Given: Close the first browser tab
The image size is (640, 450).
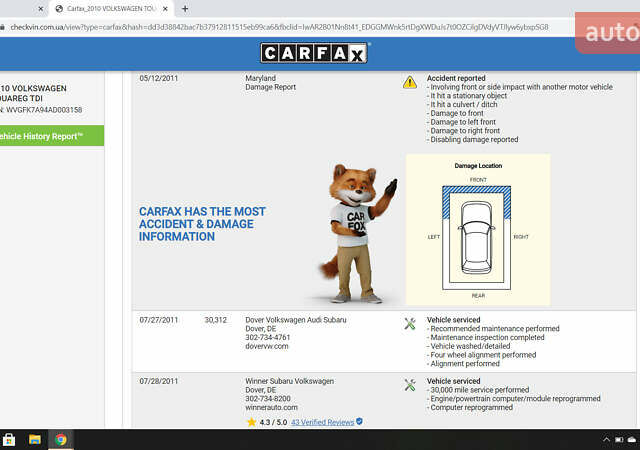Looking at the screenshot, I should 40,8.
